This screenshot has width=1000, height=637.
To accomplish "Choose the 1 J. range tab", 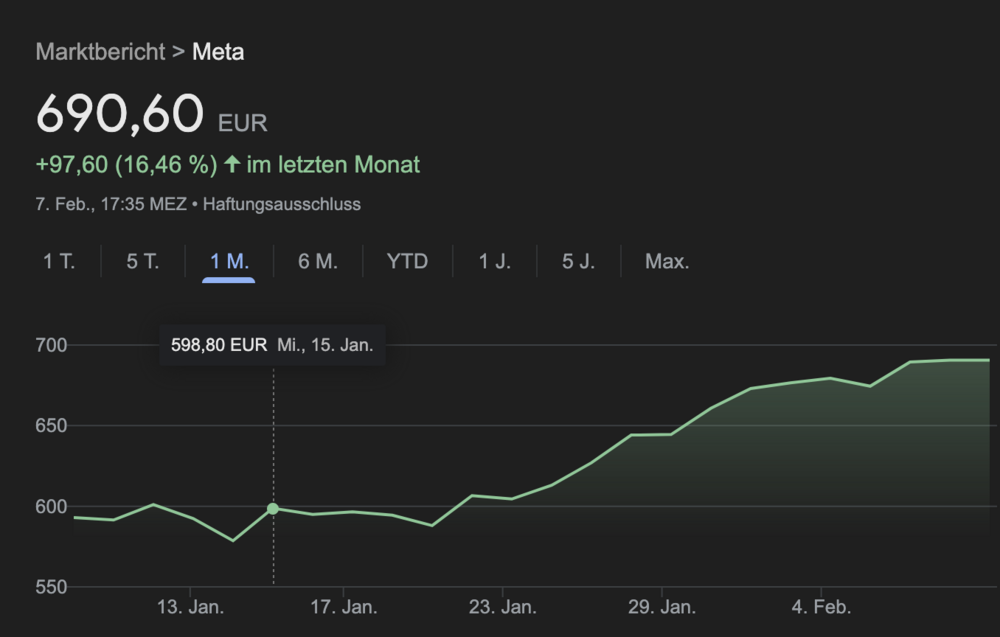I will click(x=494, y=262).
